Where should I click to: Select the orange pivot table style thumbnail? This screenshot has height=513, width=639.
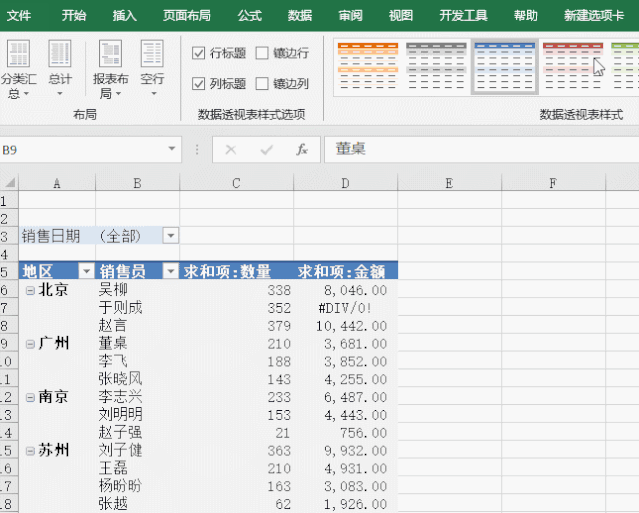coord(368,66)
